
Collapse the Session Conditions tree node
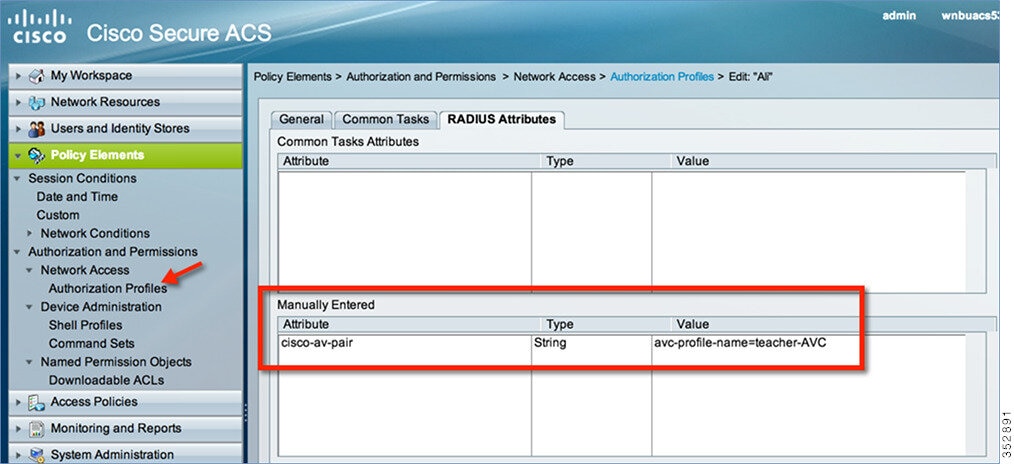[x=17, y=178]
